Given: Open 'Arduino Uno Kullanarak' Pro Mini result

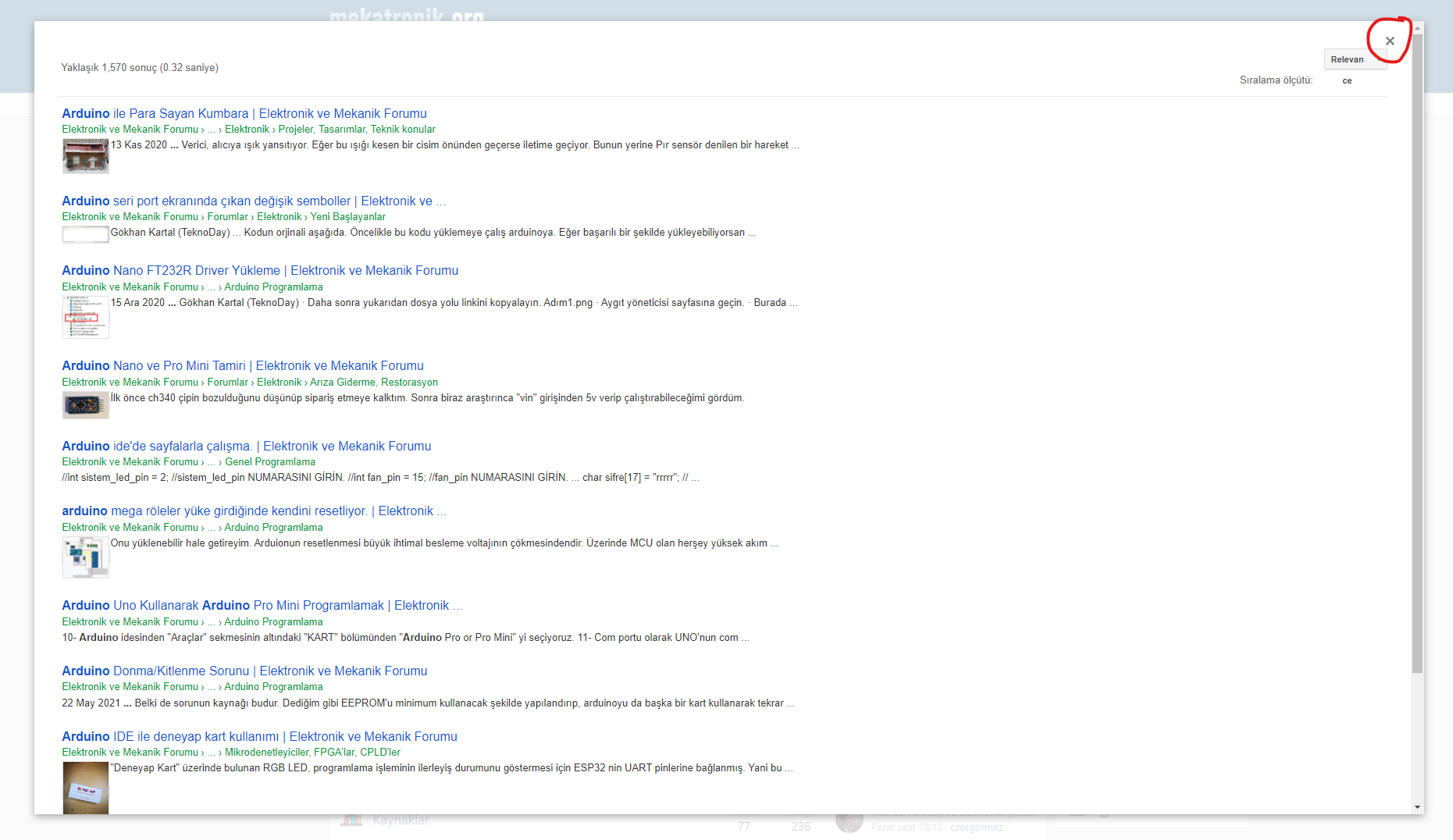Looking at the screenshot, I should (x=262, y=606).
